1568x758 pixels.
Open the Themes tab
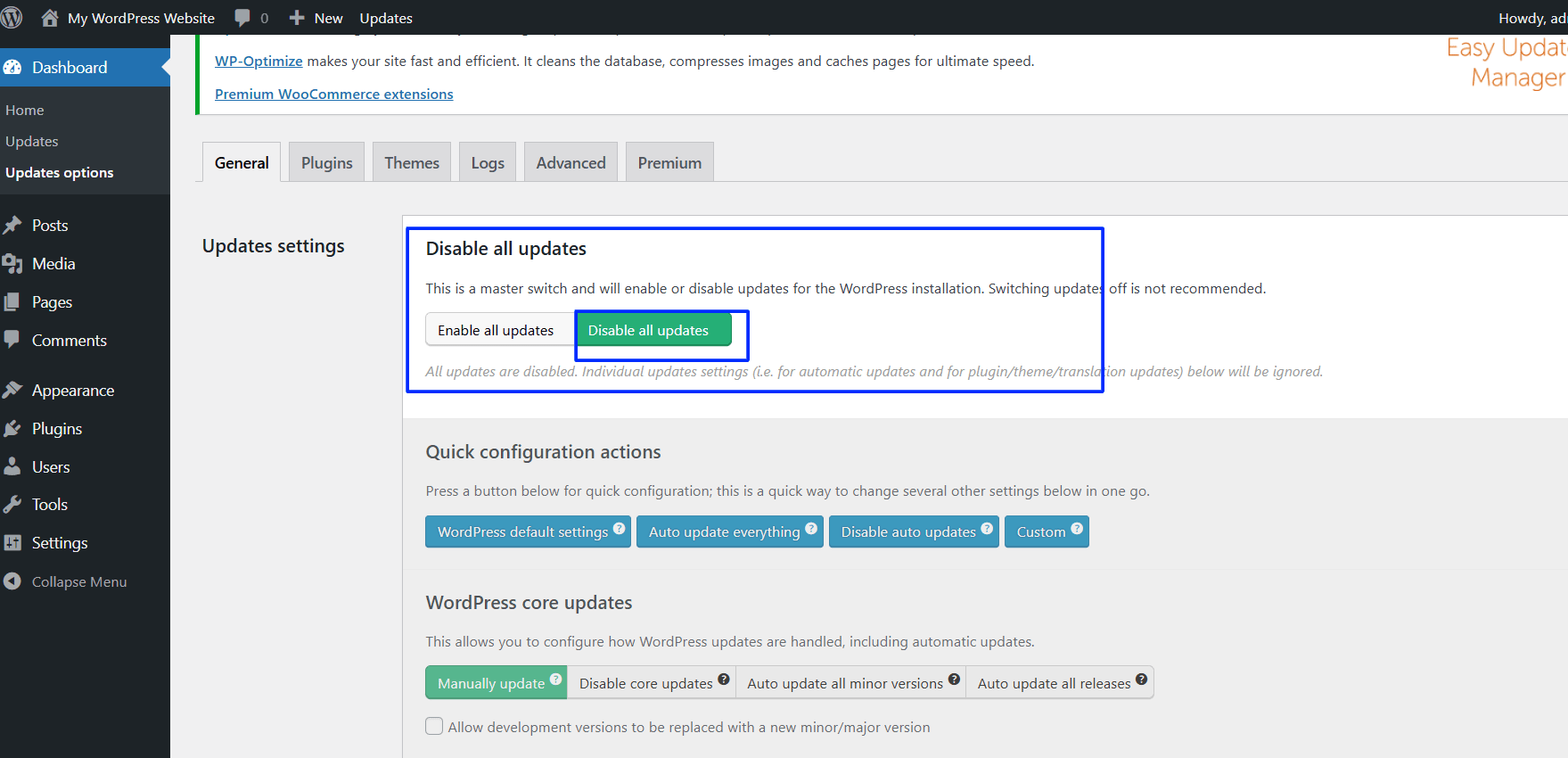[412, 162]
